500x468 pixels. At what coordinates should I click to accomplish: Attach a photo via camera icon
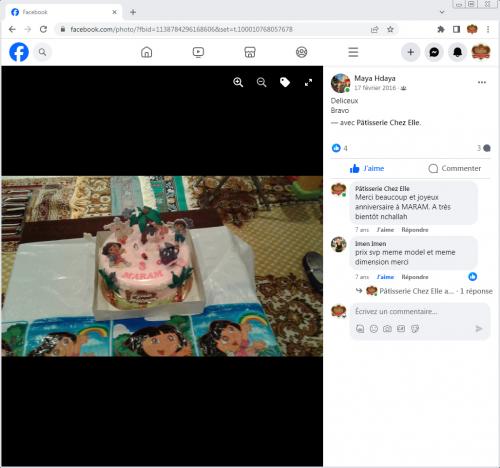pyautogui.click(x=387, y=329)
